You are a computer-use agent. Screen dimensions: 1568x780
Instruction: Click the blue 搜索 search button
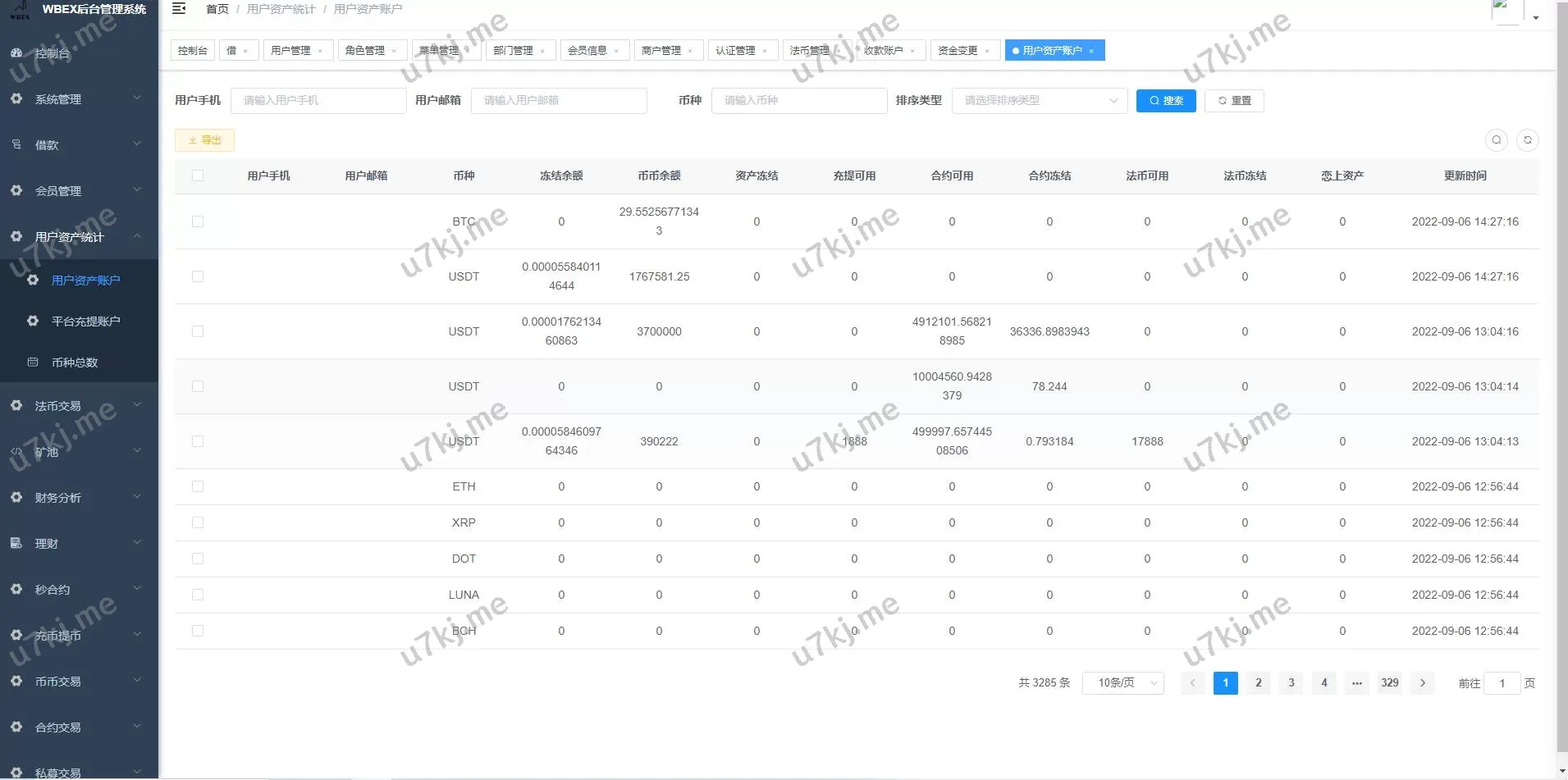pos(1165,101)
